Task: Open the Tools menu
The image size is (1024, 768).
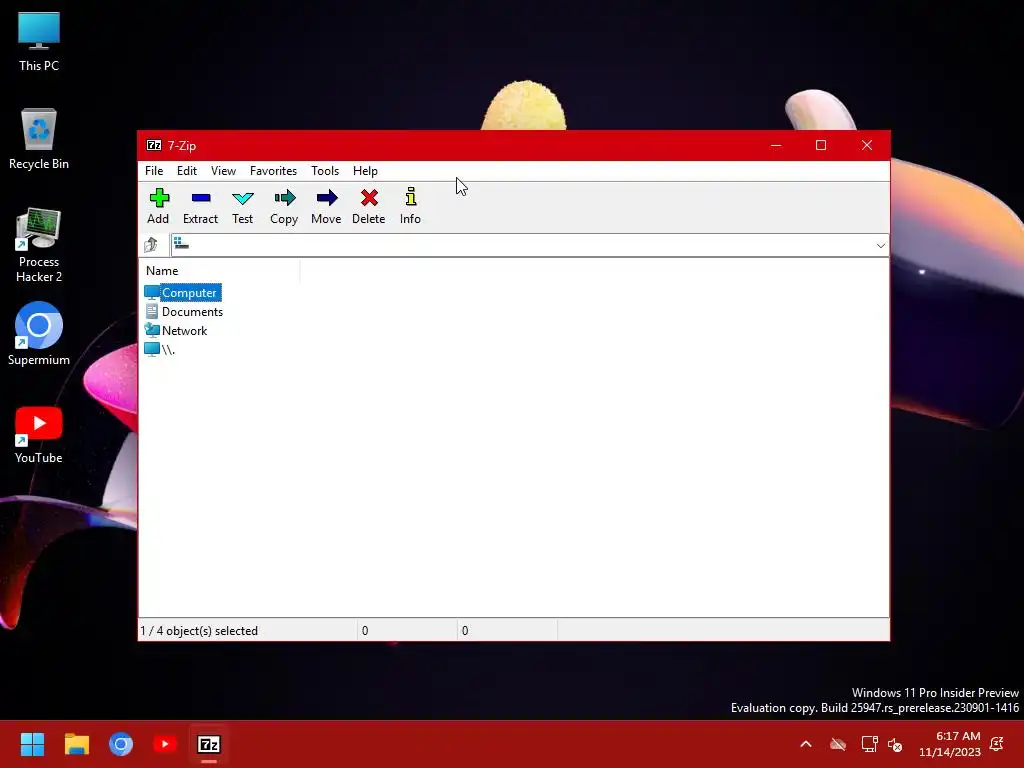Action: tap(325, 170)
